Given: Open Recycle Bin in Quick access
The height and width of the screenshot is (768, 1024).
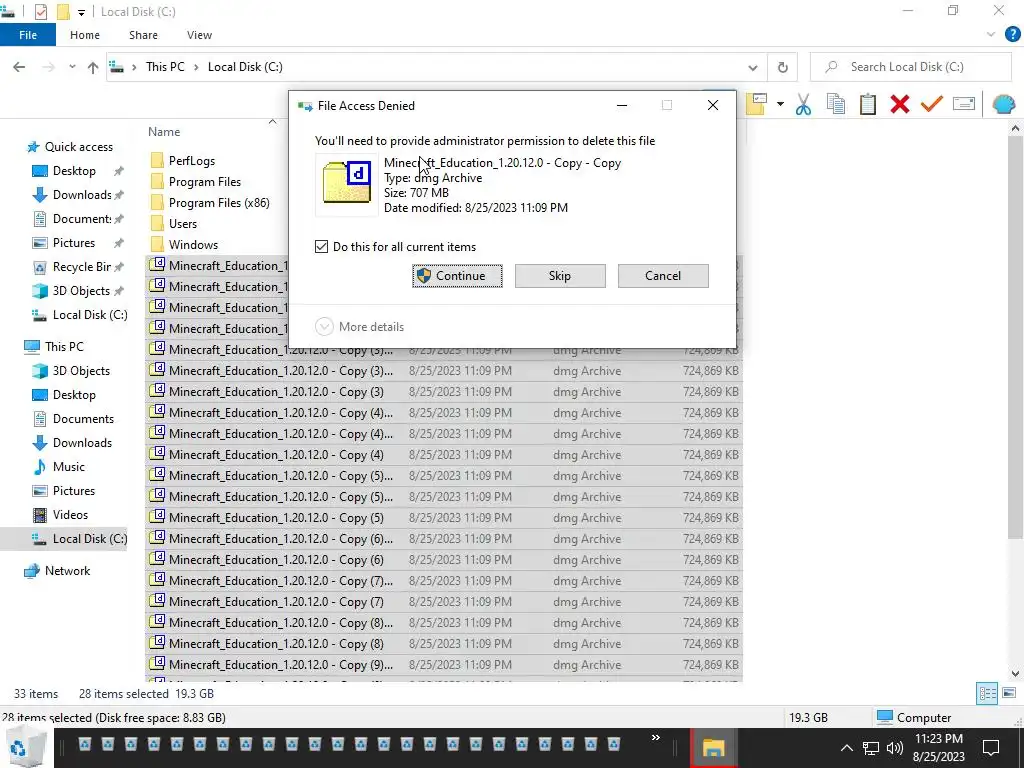Looking at the screenshot, I should 81,266.
